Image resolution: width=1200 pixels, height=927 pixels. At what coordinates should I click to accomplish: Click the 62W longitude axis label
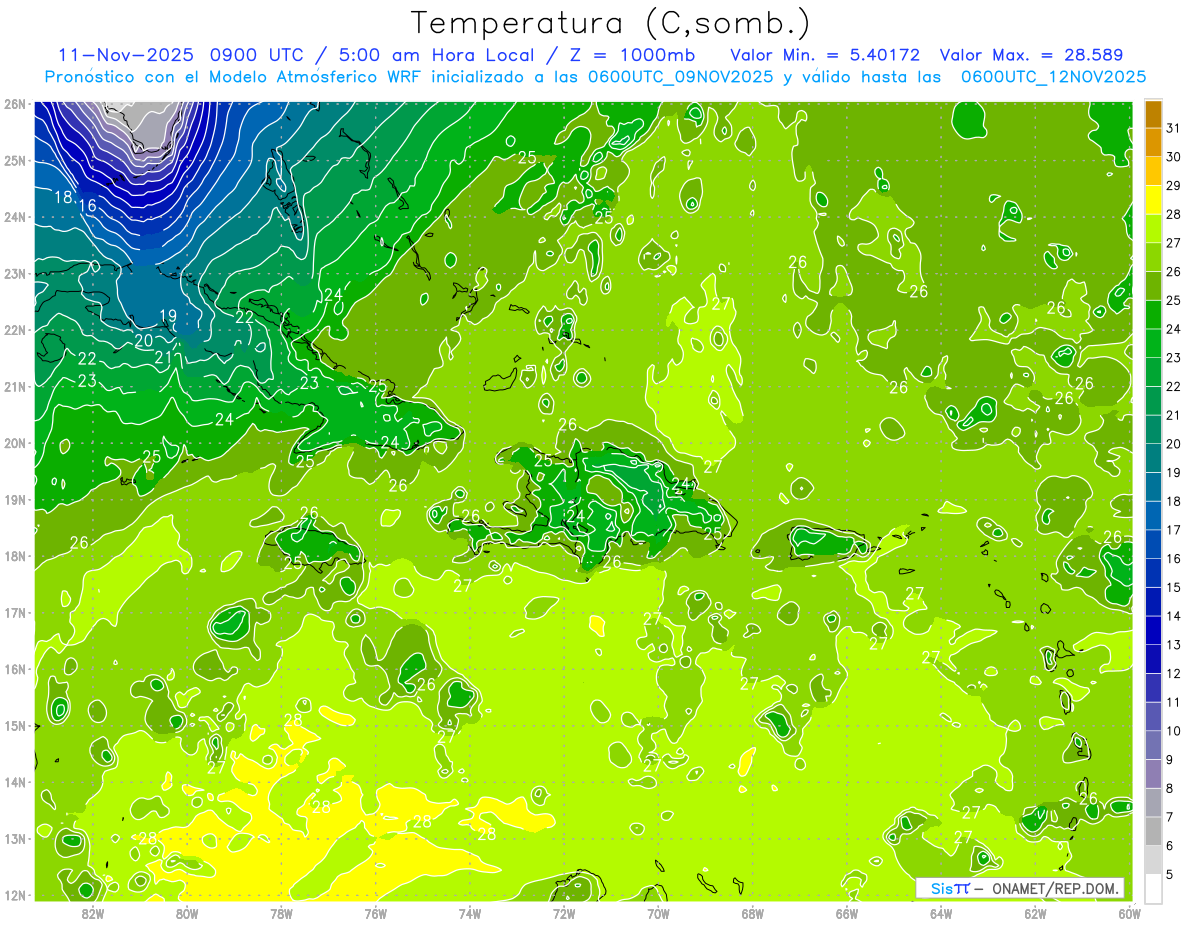(1035, 913)
